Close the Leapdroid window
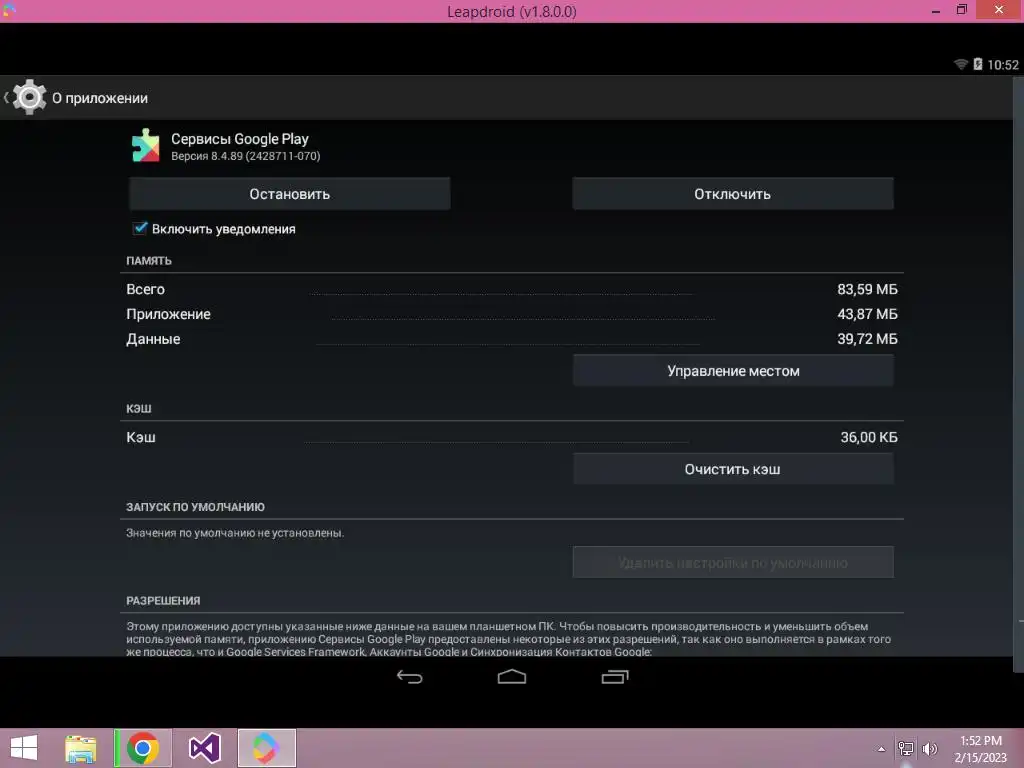 [999, 10]
